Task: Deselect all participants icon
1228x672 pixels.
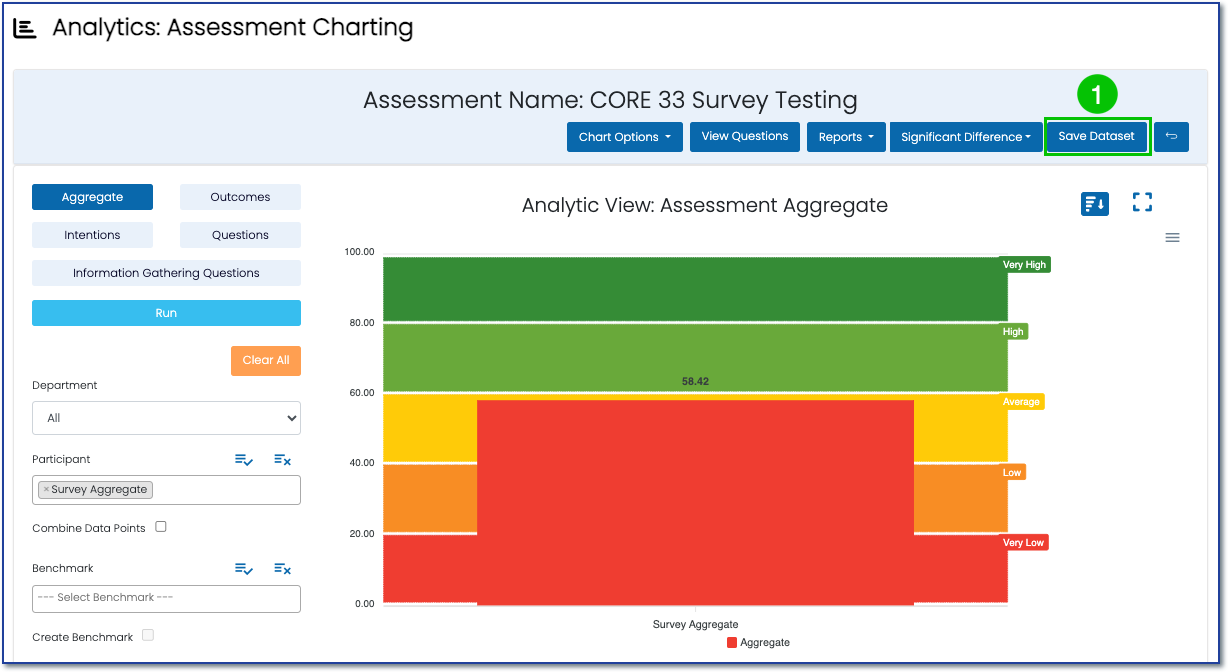Action: pyautogui.click(x=282, y=460)
